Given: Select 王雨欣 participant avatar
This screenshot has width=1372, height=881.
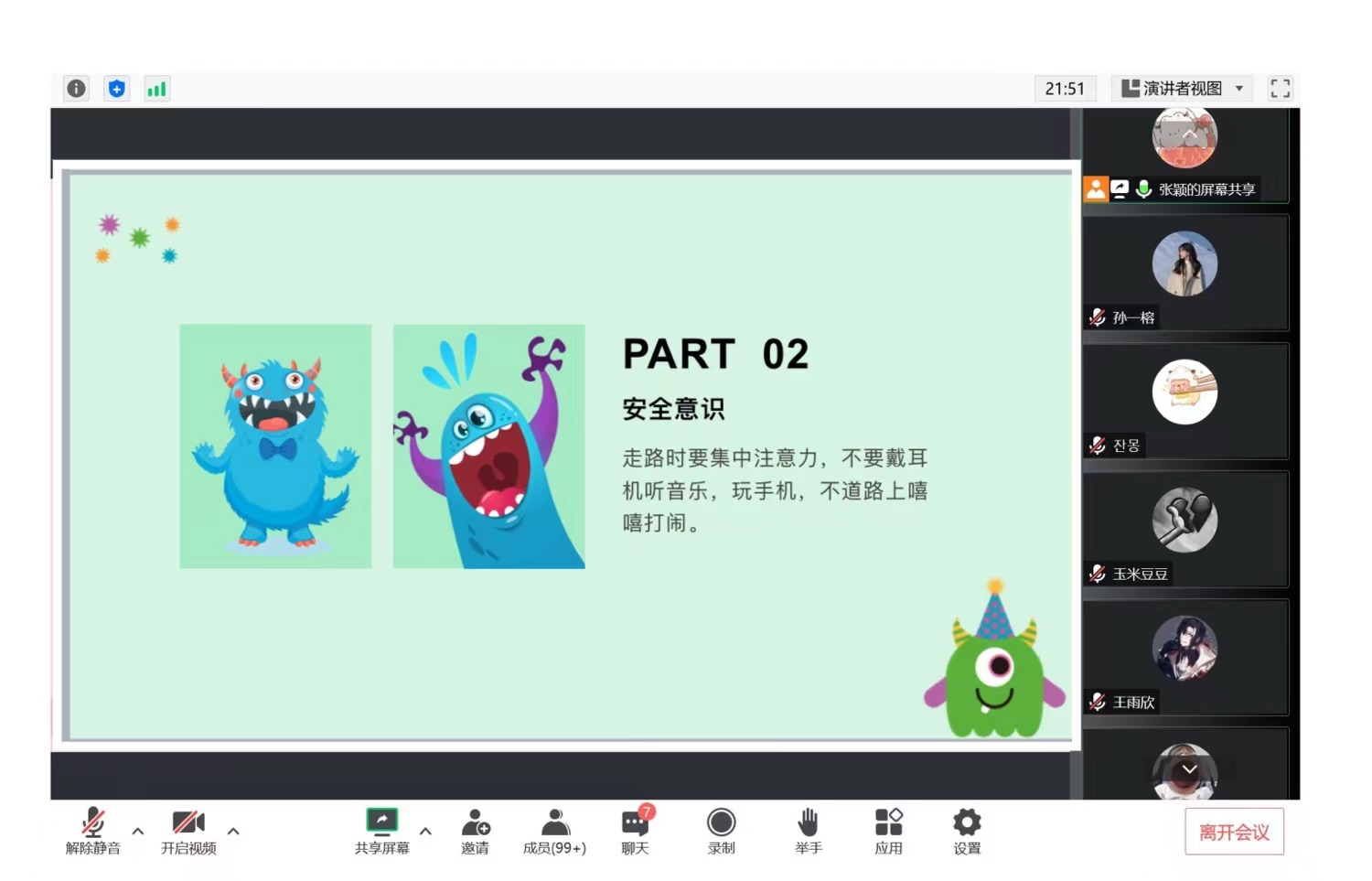Looking at the screenshot, I should tap(1184, 648).
